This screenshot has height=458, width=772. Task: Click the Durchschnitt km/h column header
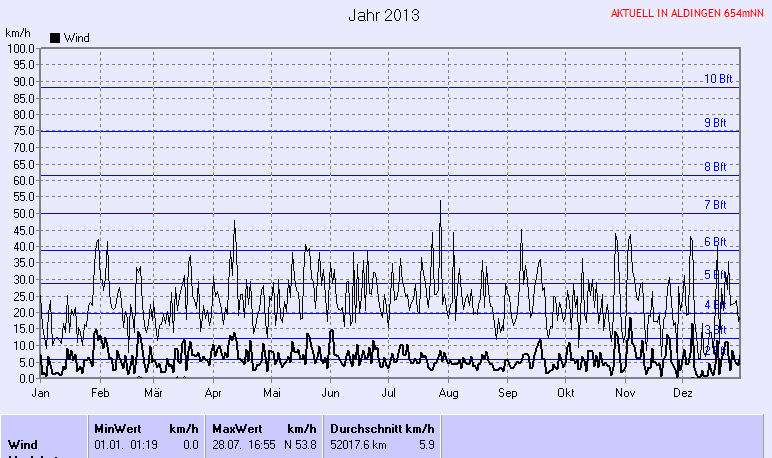coord(381,428)
